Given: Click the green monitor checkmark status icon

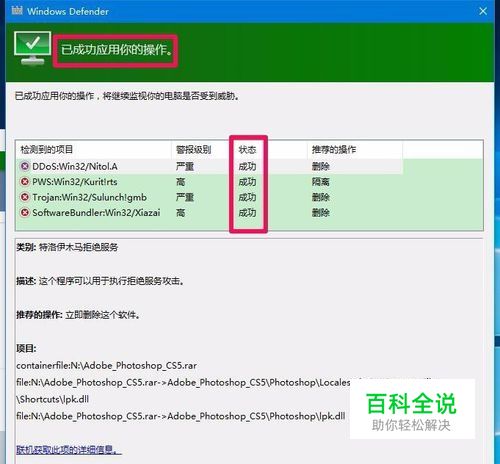Looking at the screenshot, I should pyautogui.click(x=32, y=48).
